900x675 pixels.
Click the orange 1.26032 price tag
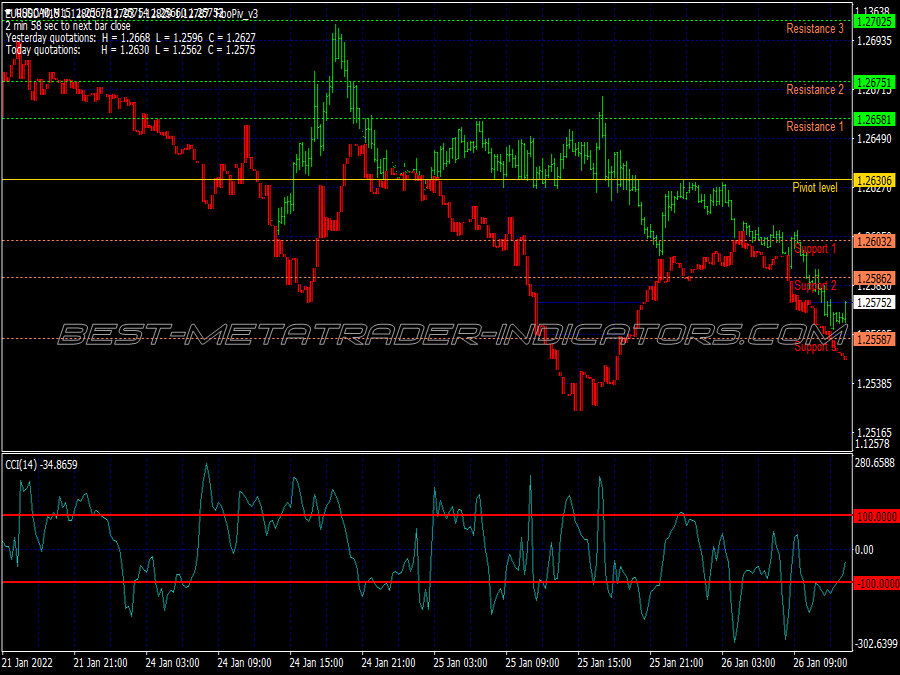[874, 242]
